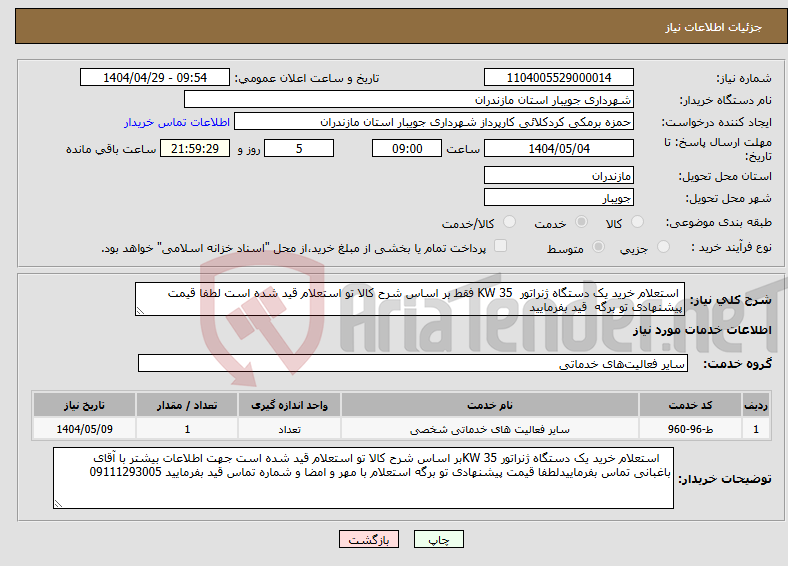Click the تاریخ نیاز column header
This screenshot has width=788, height=566.
click(84, 405)
